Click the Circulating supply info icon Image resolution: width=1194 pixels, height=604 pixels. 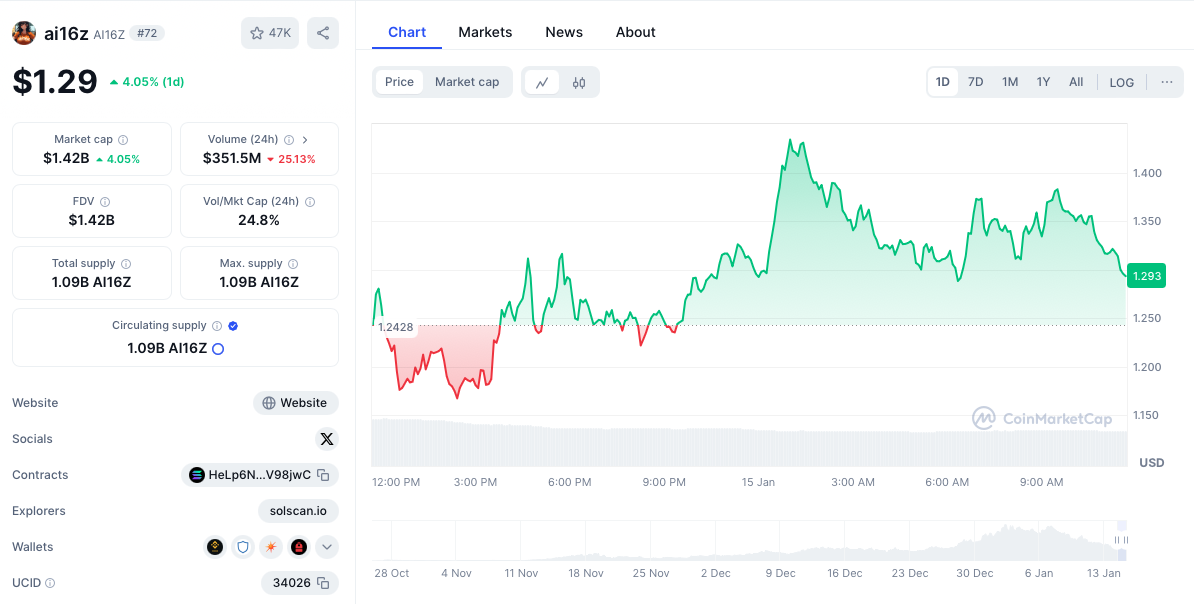click(216, 326)
